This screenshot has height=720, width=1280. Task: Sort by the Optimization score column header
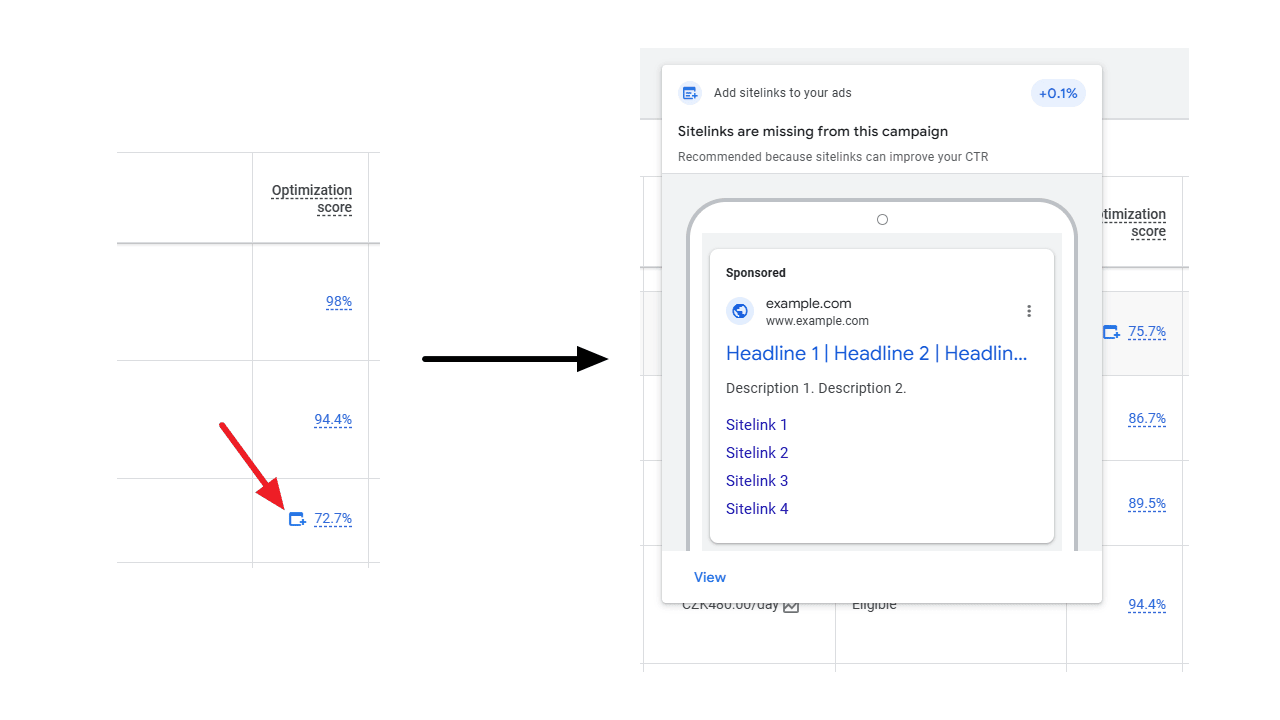pos(311,198)
